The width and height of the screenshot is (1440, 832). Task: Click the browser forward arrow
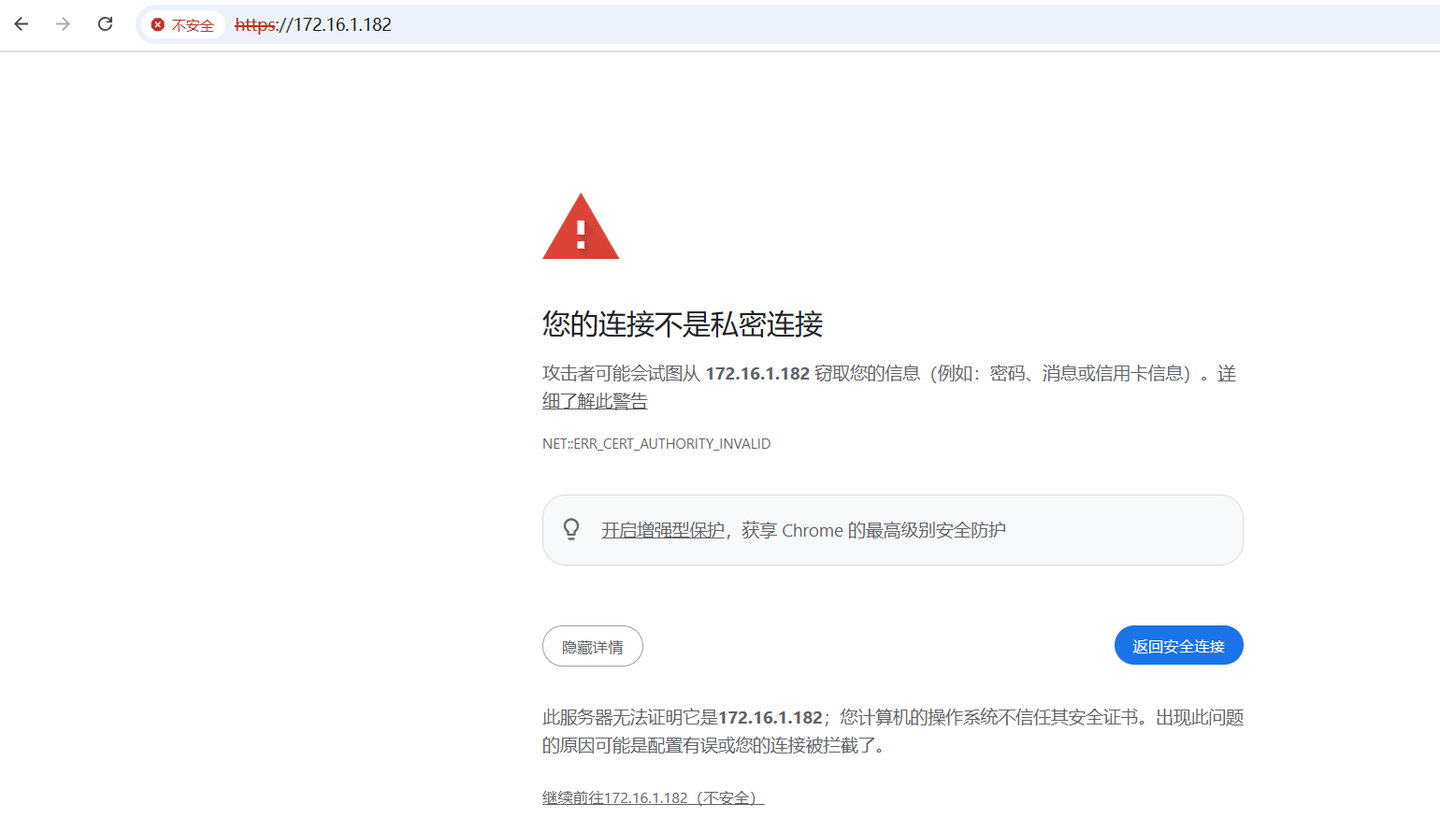pos(63,25)
